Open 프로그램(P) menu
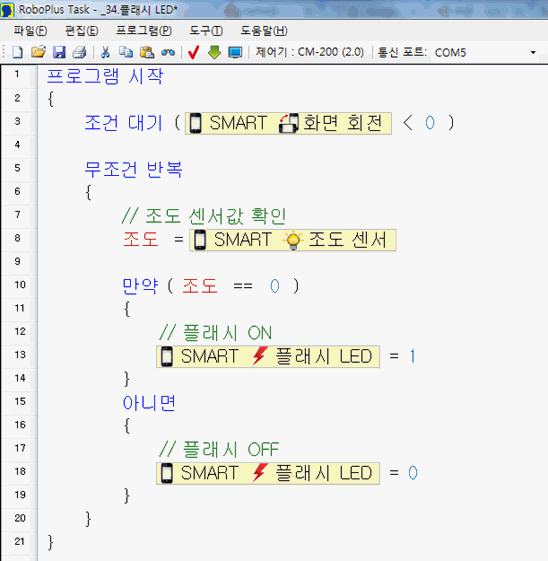The height and width of the screenshot is (561, 548). coord(143,31)
